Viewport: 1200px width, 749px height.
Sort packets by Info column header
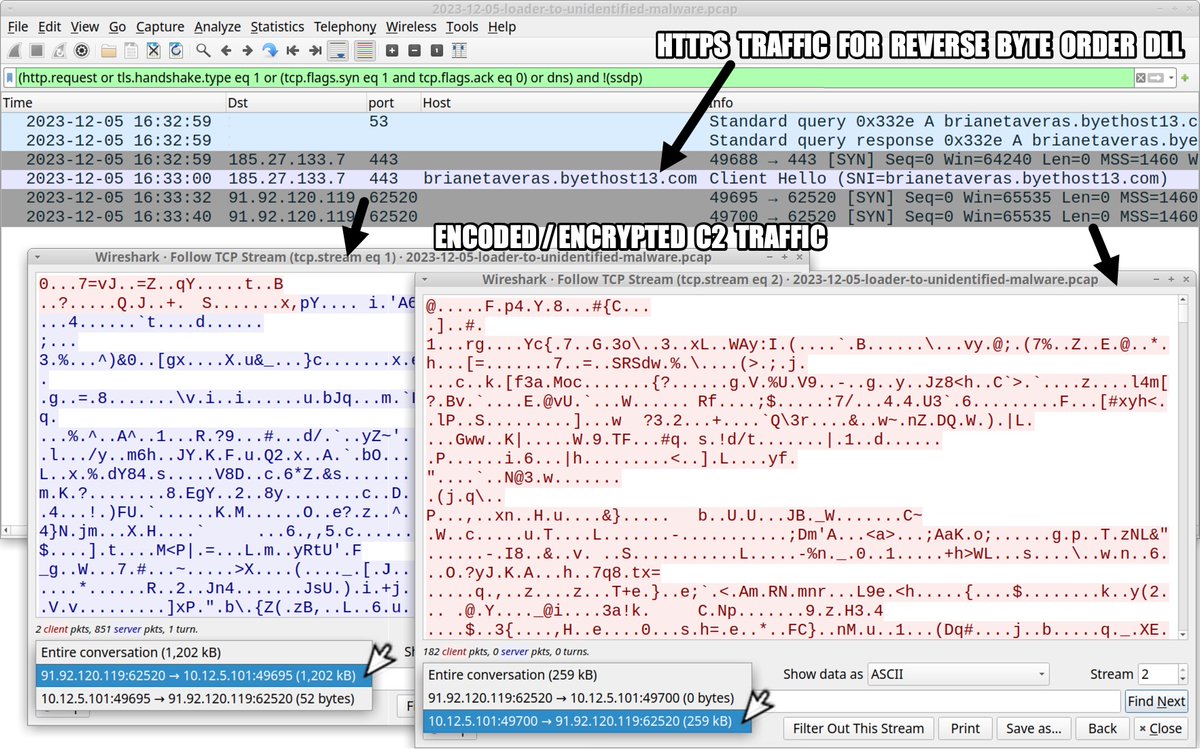pos(952,102)
